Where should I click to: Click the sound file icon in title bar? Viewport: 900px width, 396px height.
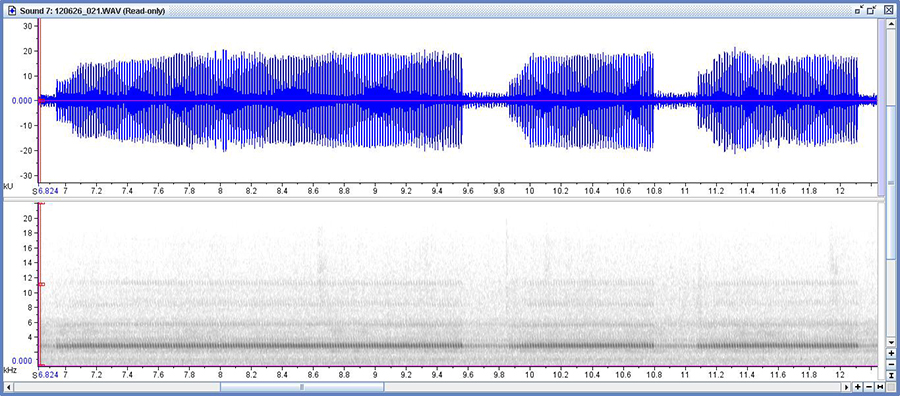coord(12,10)
